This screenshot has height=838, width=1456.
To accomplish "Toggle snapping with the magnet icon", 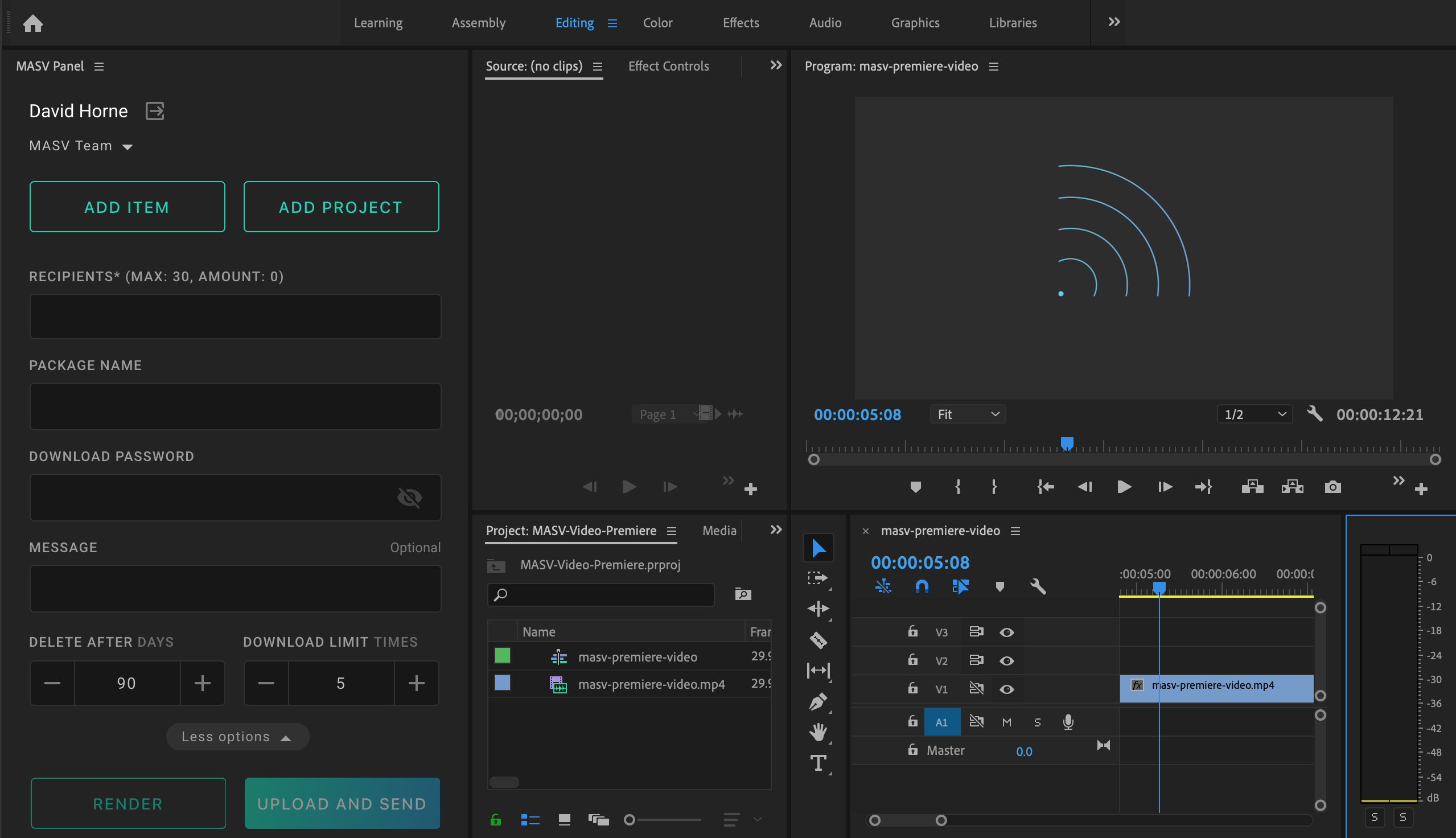I will pyautogui.click(x=922, y=587).
